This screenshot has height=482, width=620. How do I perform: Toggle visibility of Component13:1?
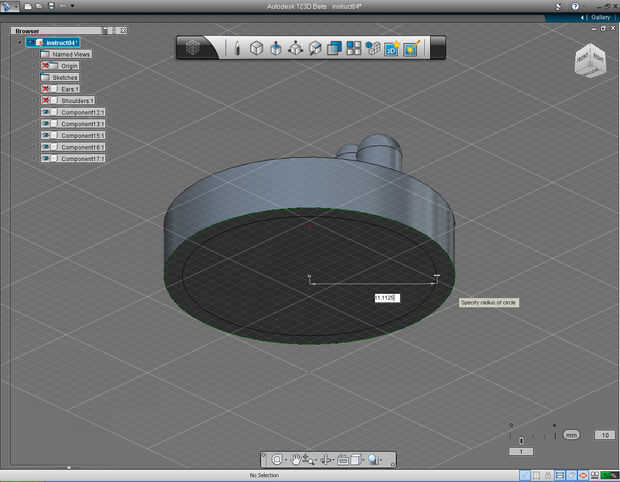click(46, 112)
